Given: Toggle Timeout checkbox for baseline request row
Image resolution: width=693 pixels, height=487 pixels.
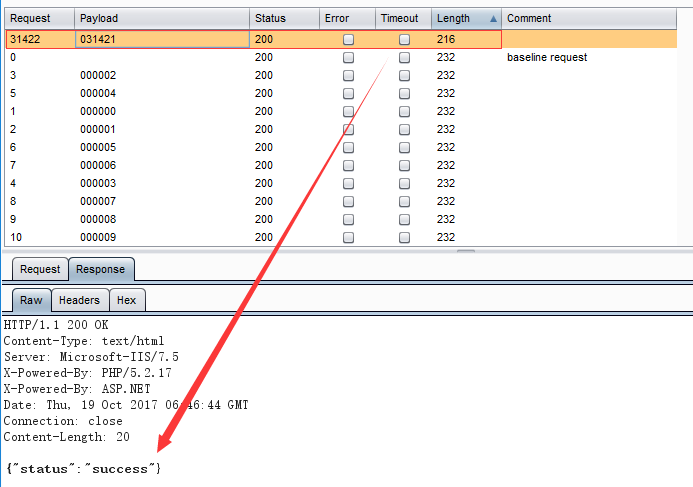Looking at the screenshot, I should point(404,57).
